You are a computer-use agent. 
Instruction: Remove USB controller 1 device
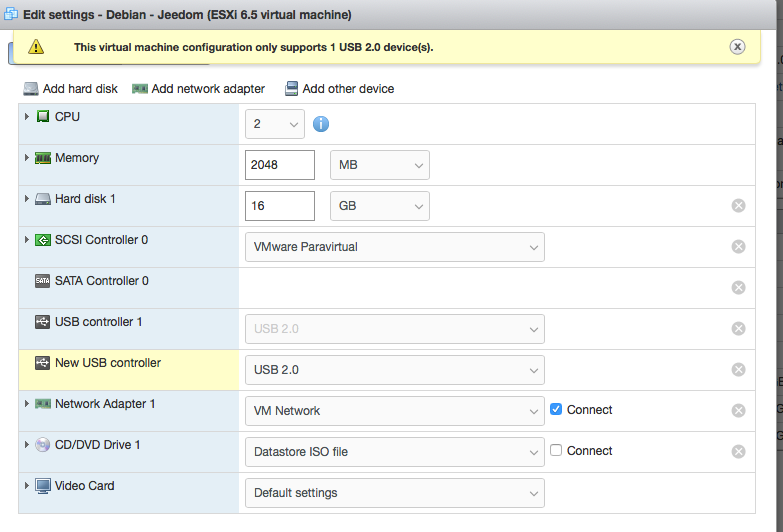click(739, 329)
